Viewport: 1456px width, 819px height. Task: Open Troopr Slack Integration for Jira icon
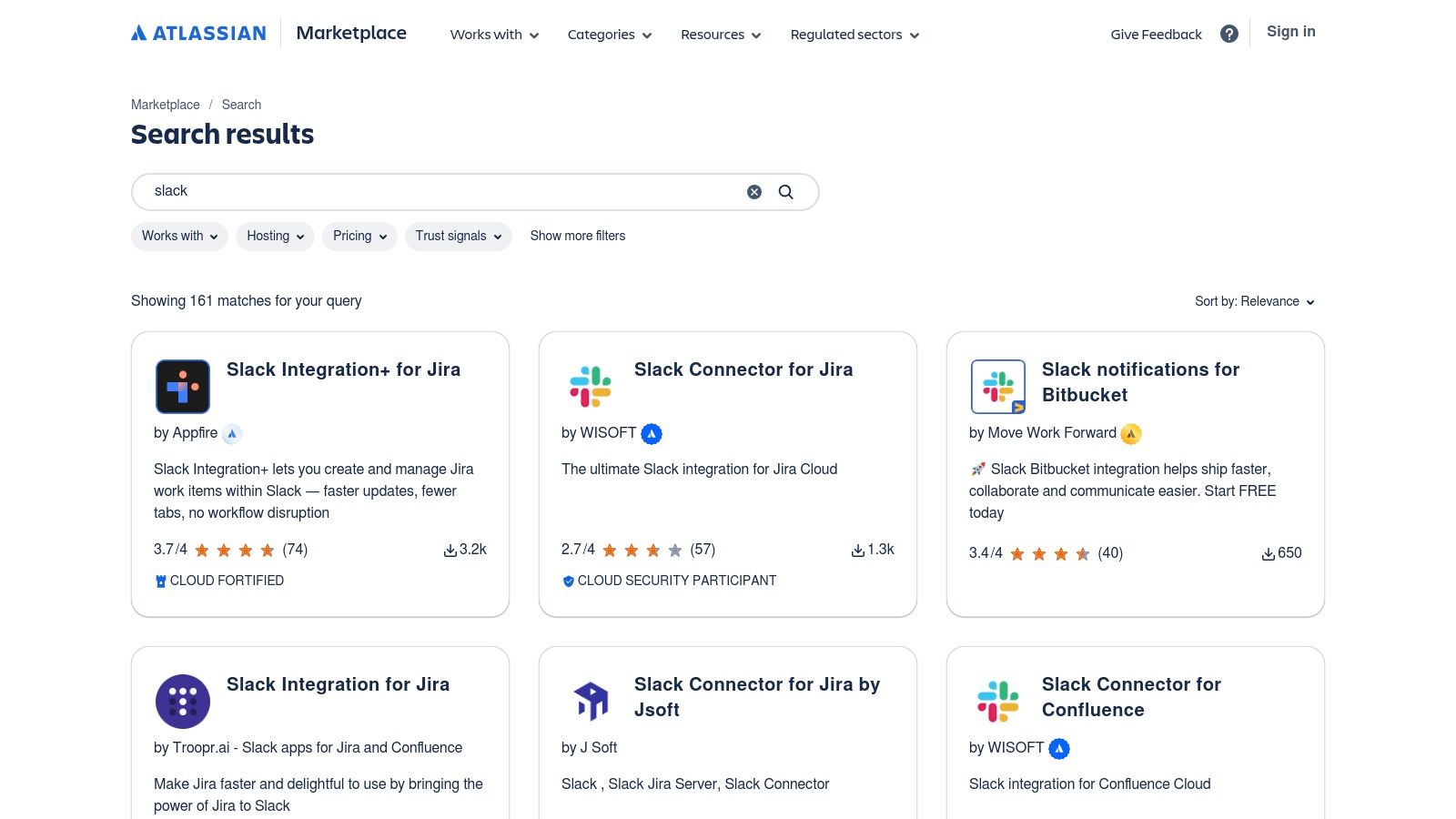[183, 702]
